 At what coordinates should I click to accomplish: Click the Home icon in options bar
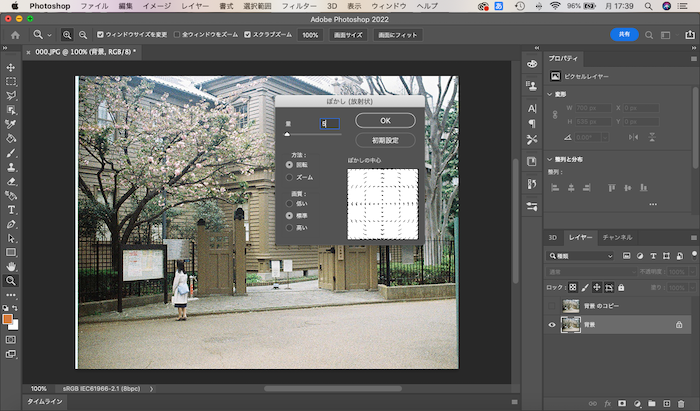(15, 35)
